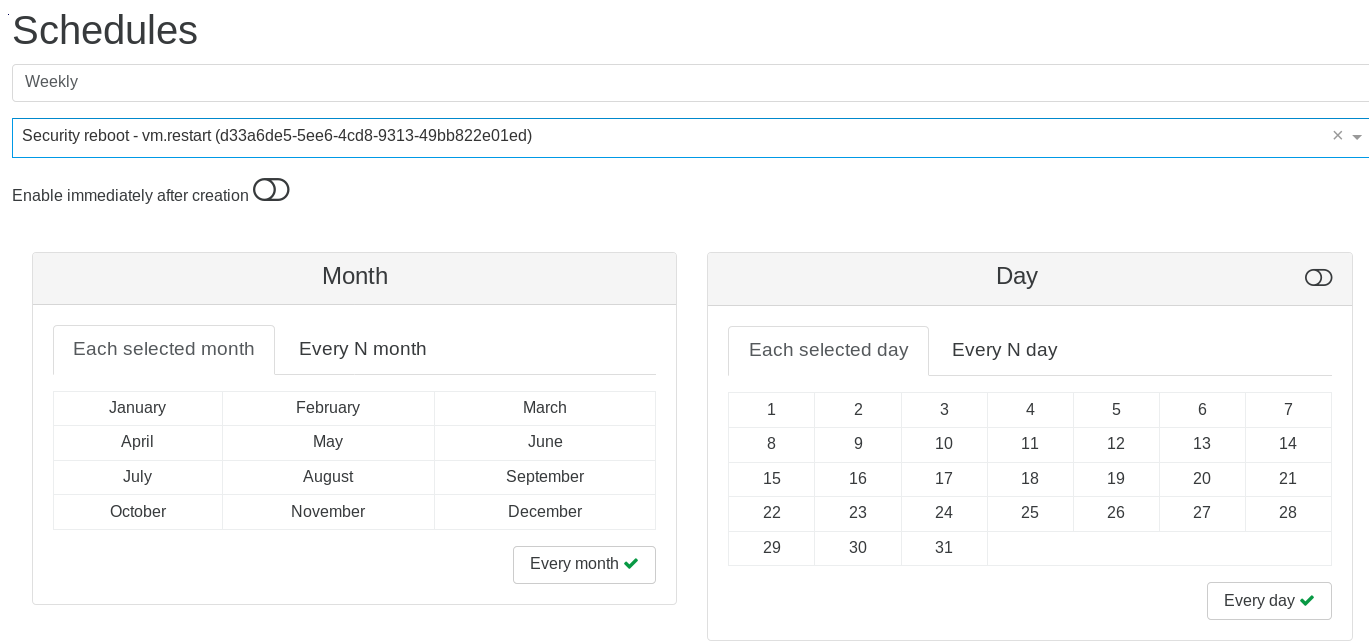The height and width of the screenshot is (644, 1369).
Task: Toggle Enable immediately after creation switch
Action: pyautogui.click(x=271, y=190)
